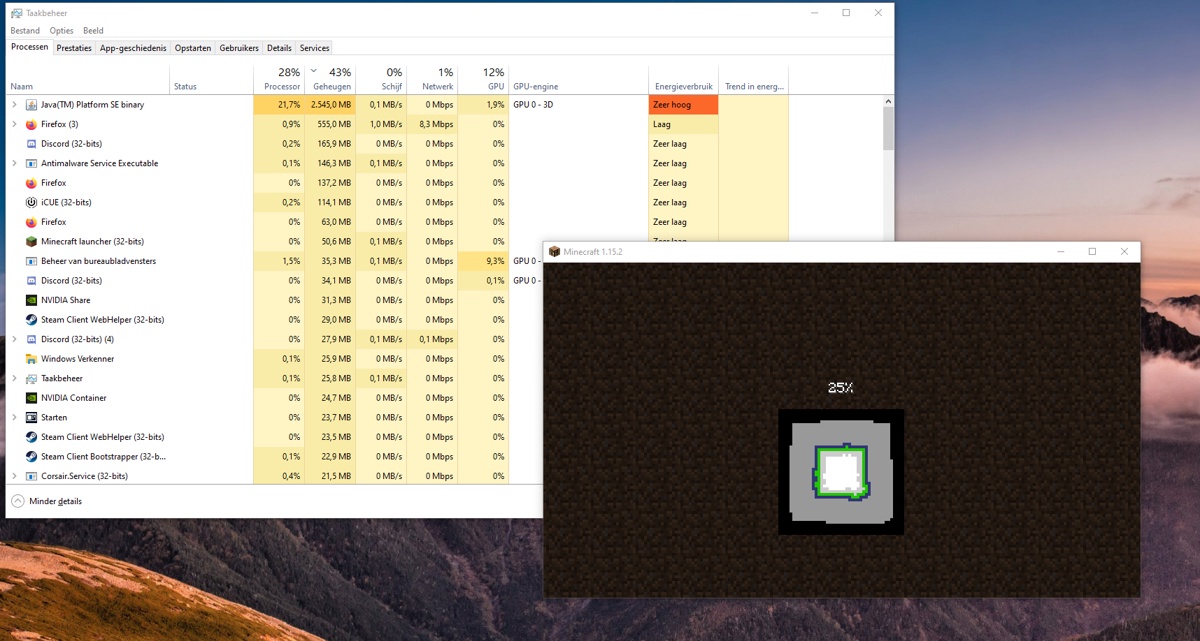The image size is (1200, 641).
Task: Click the Minder details button label
Action: [x=55, y=501]
